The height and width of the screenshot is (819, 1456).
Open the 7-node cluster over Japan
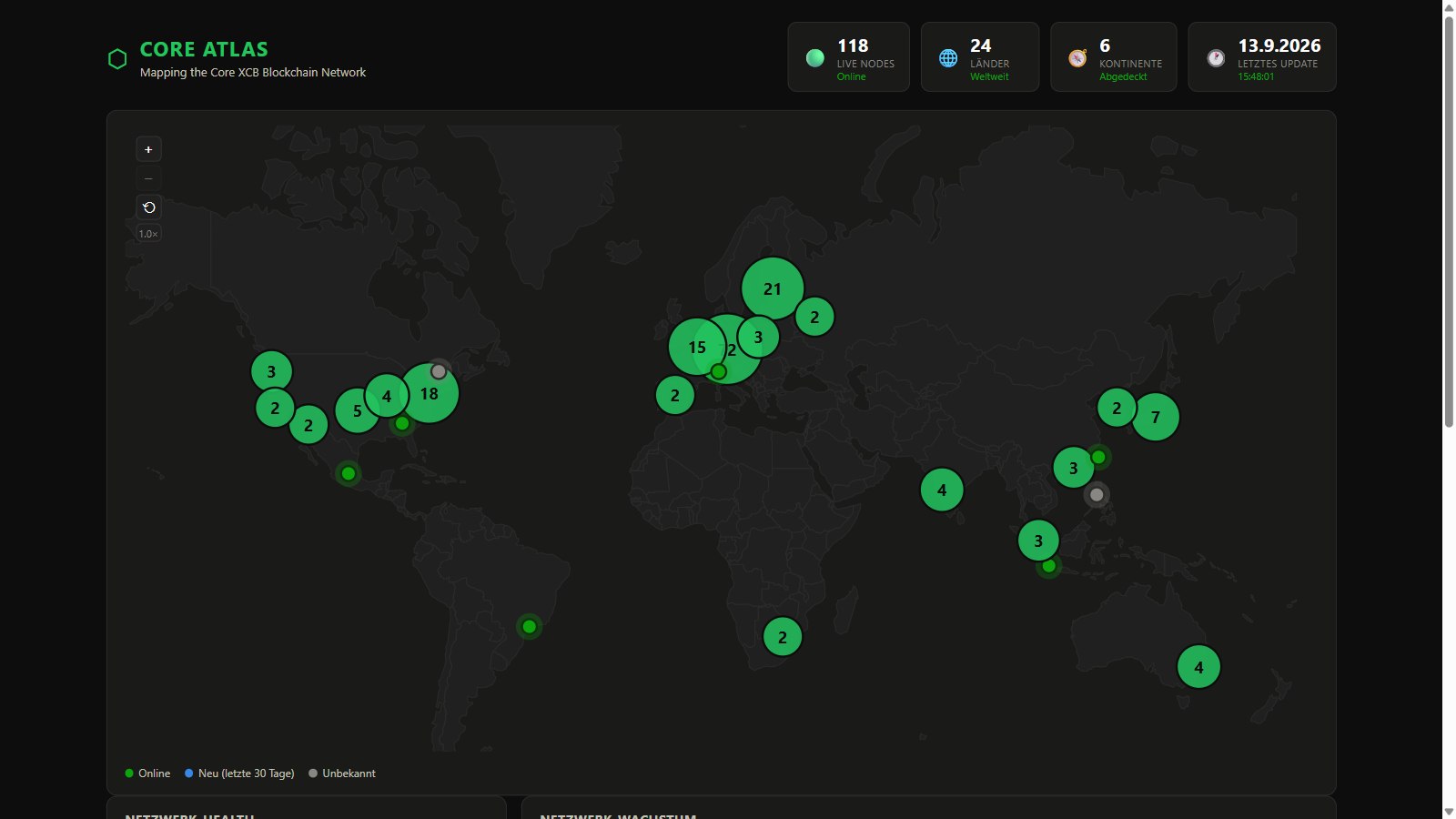[x=1156, y=417]
